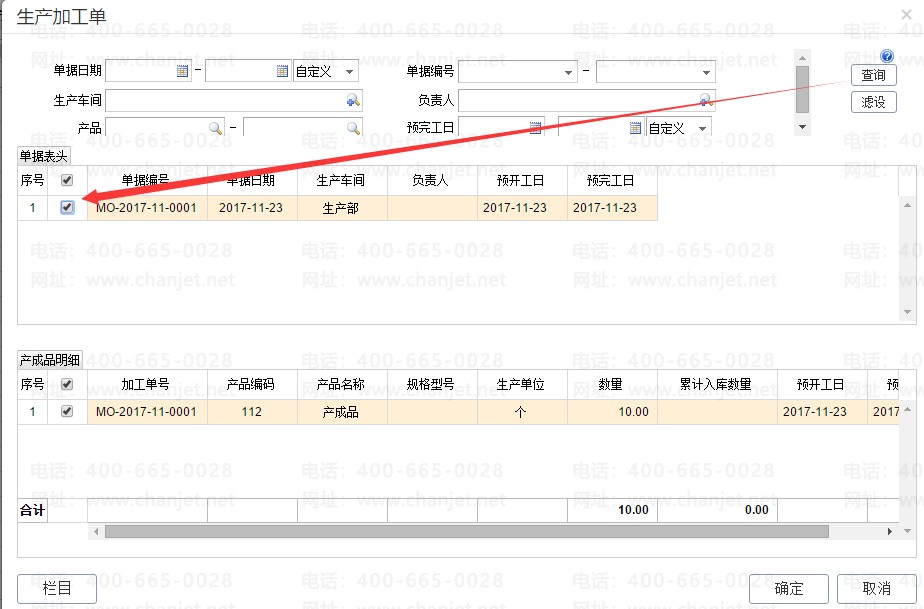Toggle checkbox for row MO-2017-11-0001 in 单据表头
This screenshot has height=609, width=924.
tap(67, 208)
